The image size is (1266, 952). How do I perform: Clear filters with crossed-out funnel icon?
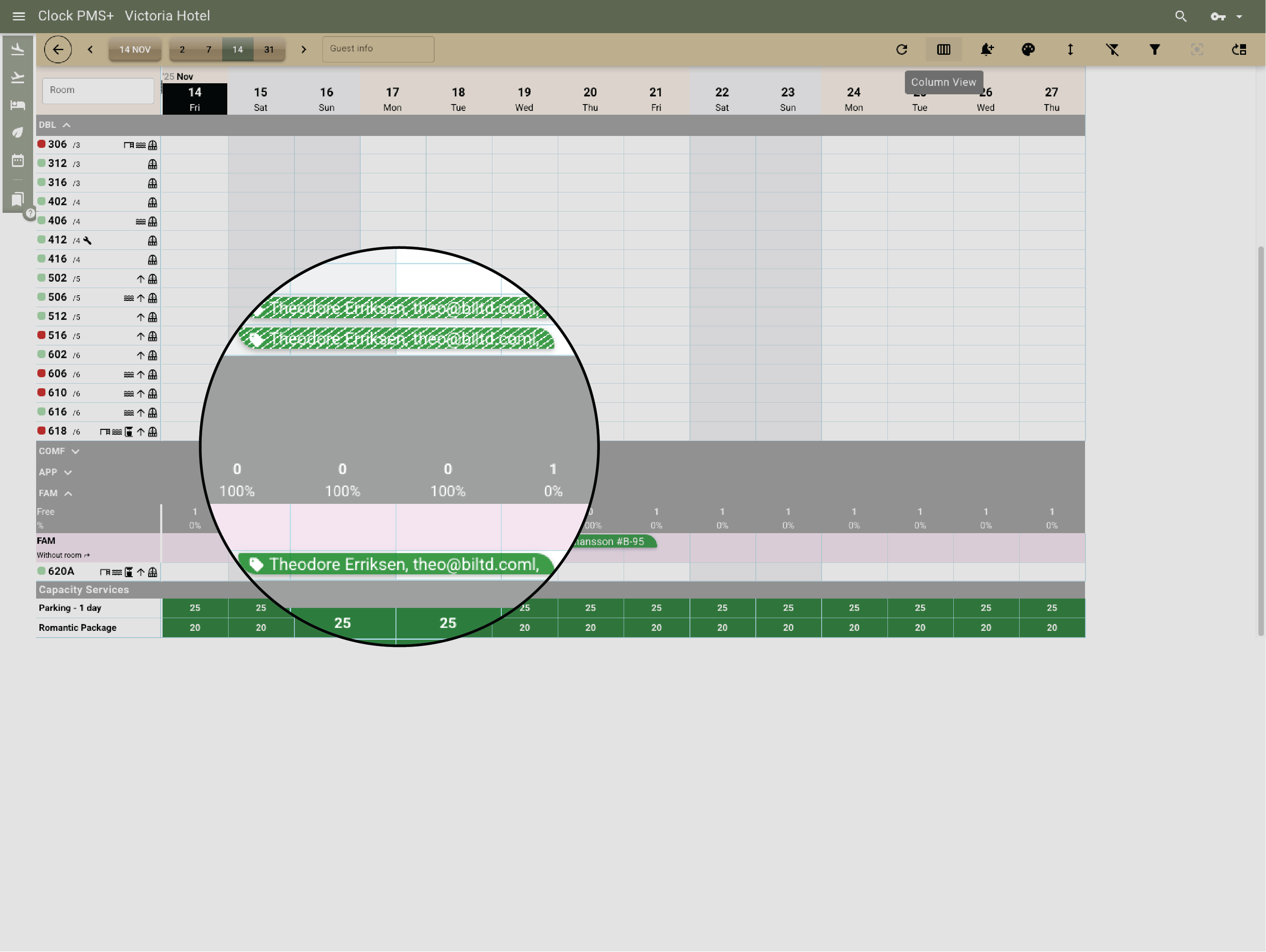point(1112,50)
